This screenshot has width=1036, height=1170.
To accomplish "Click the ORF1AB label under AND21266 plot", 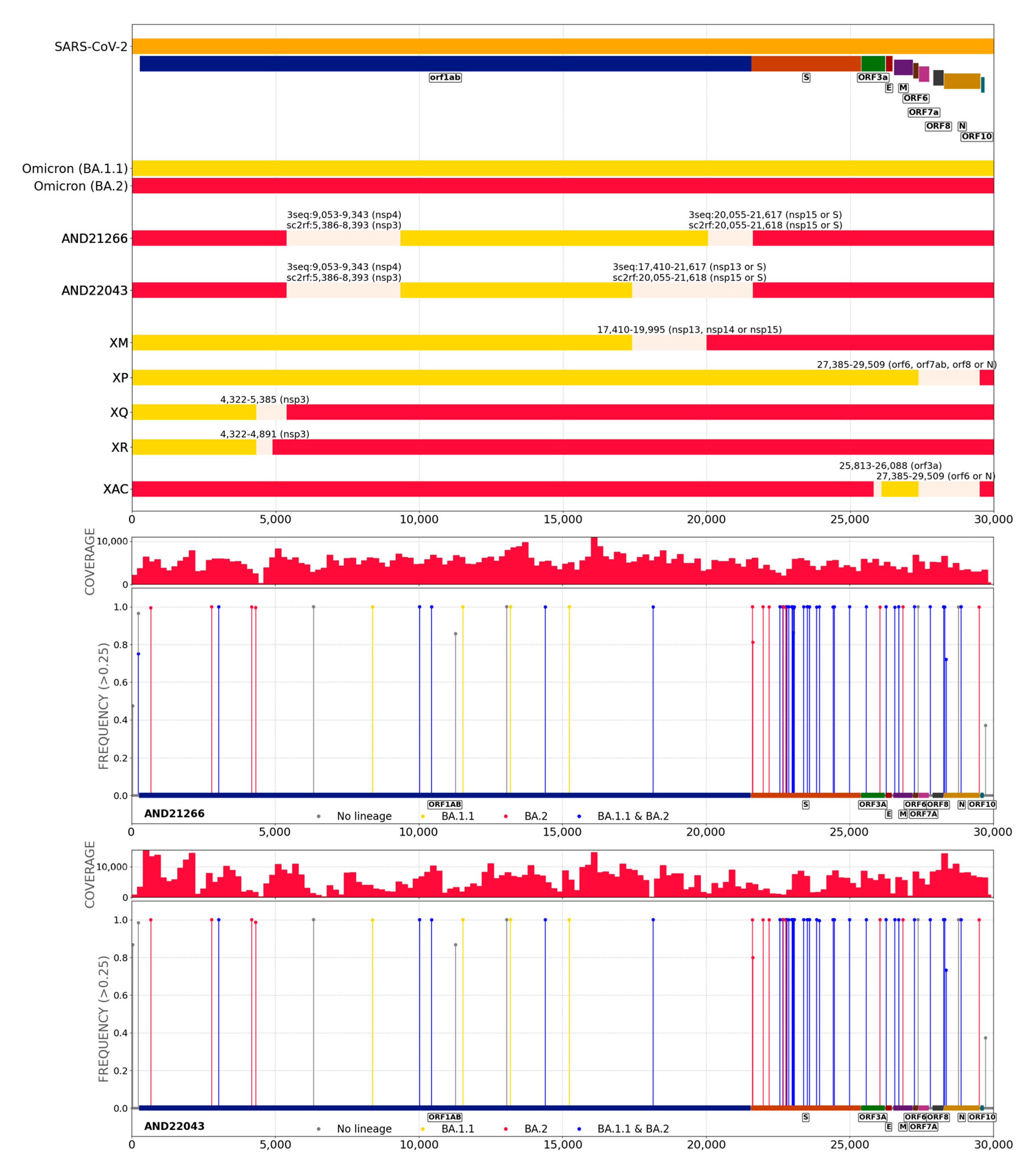I will click(x=444, y=804).
